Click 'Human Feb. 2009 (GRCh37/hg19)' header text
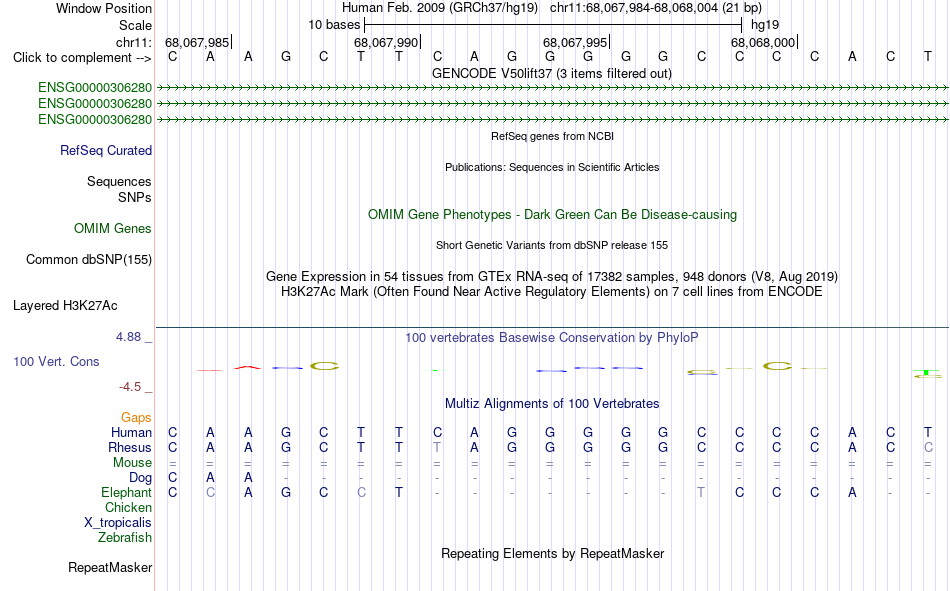This screenshot has width=950, height=591. point(440,8)
